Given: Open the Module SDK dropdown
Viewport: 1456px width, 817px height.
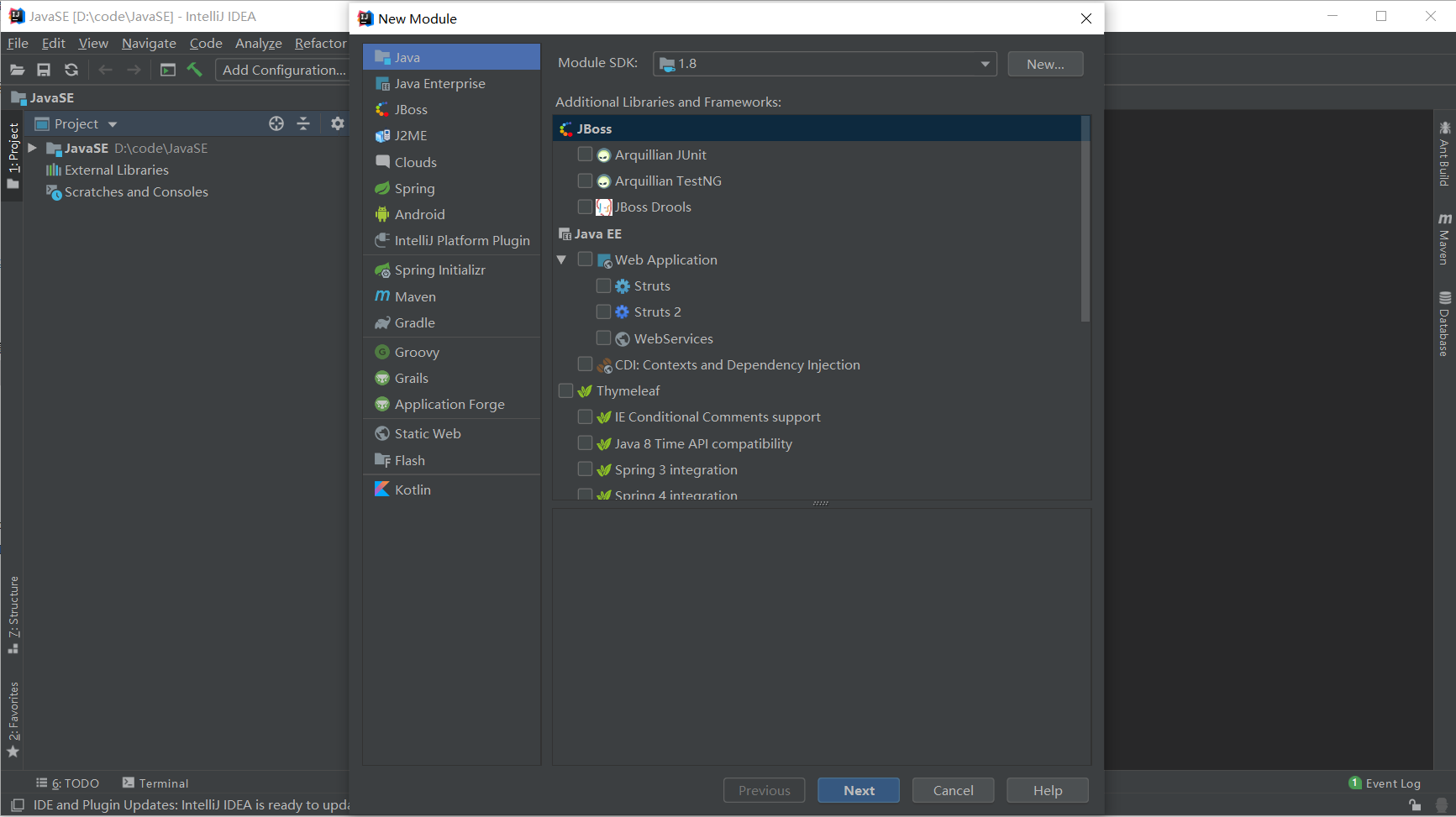Looking at the screenshot, I should 825,64.
